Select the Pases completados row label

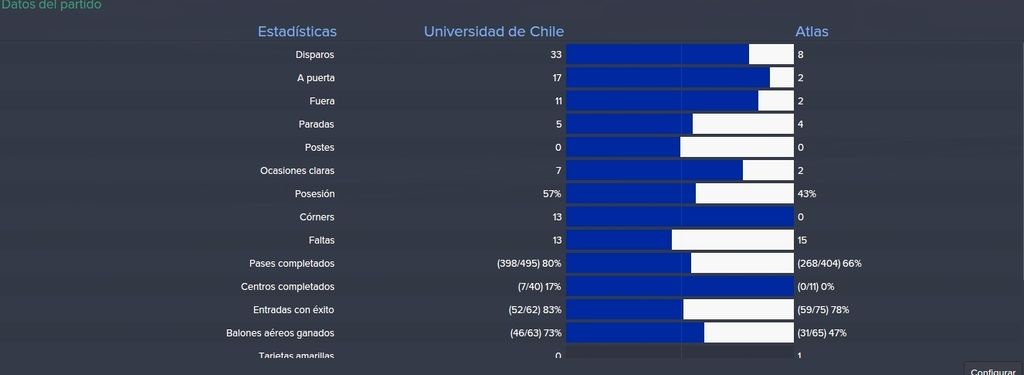pyautogui.click(x=292, y=263)
